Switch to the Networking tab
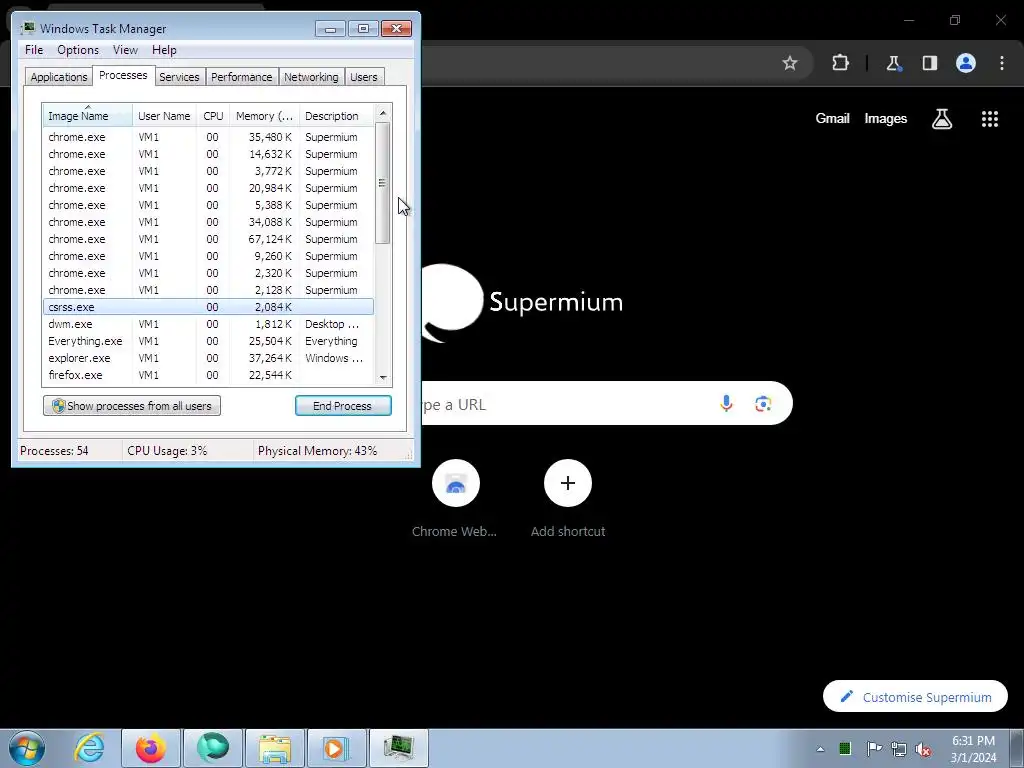This screenshot has width=1024, height=768. (312, 77)
